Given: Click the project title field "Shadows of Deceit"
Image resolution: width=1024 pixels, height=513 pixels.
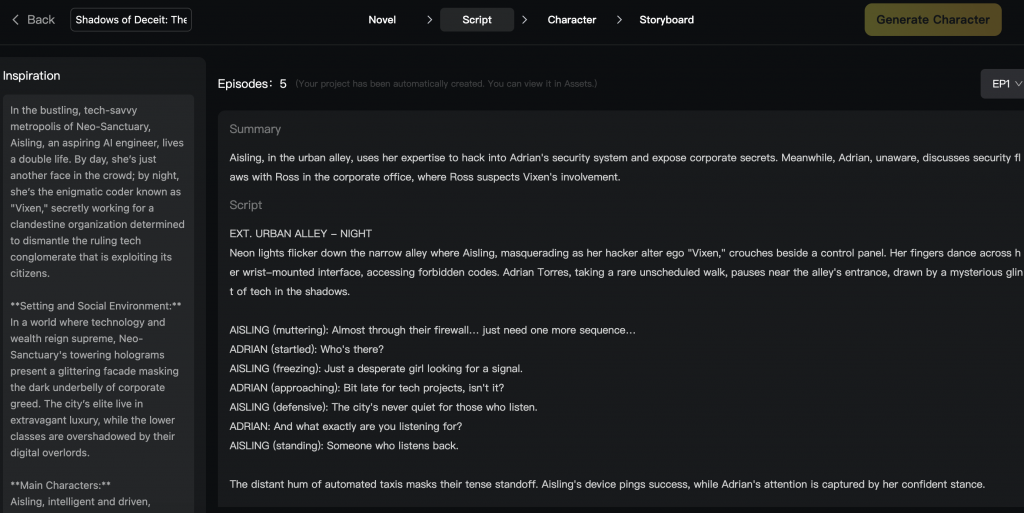Looking at the screenshot, I should point(131,20).
